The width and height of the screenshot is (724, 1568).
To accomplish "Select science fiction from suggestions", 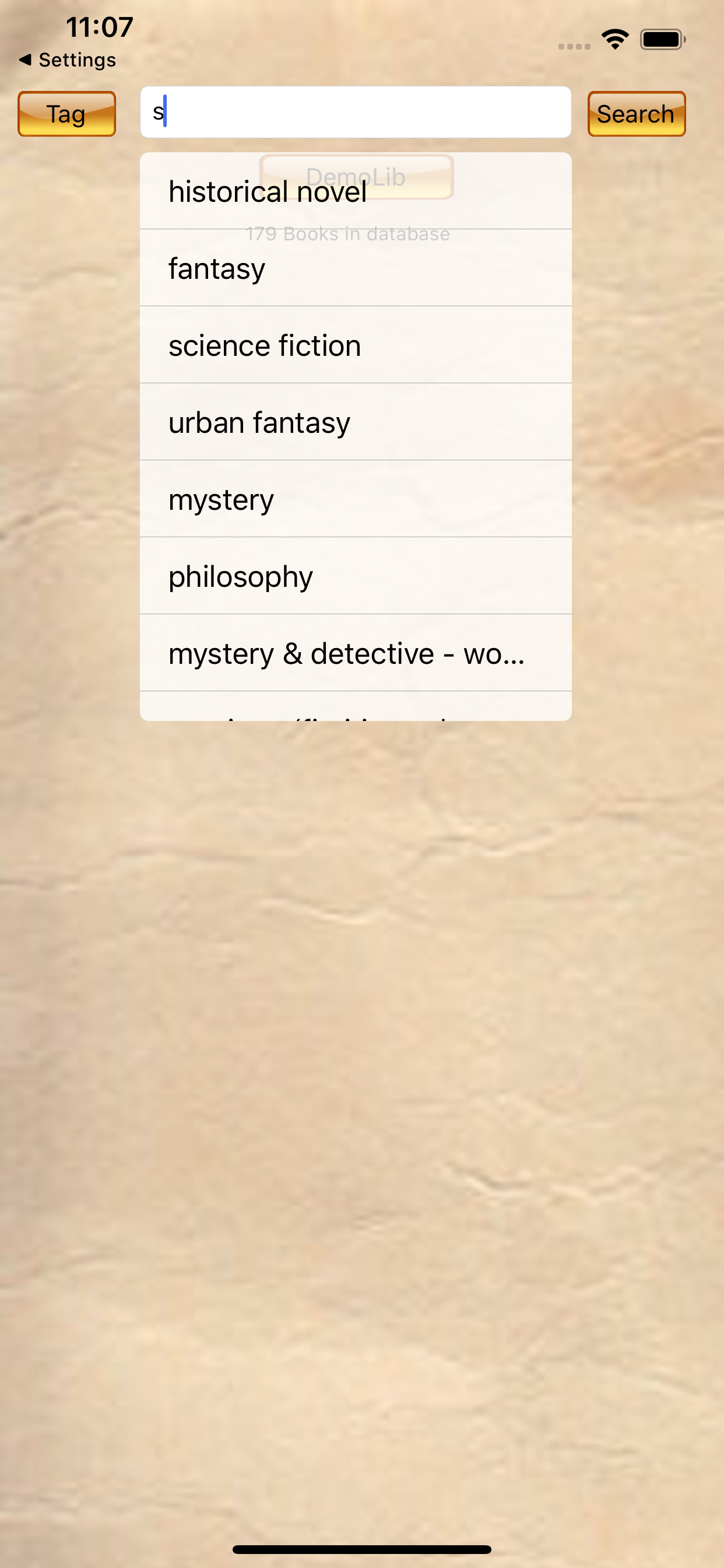I will click(356, 345).
